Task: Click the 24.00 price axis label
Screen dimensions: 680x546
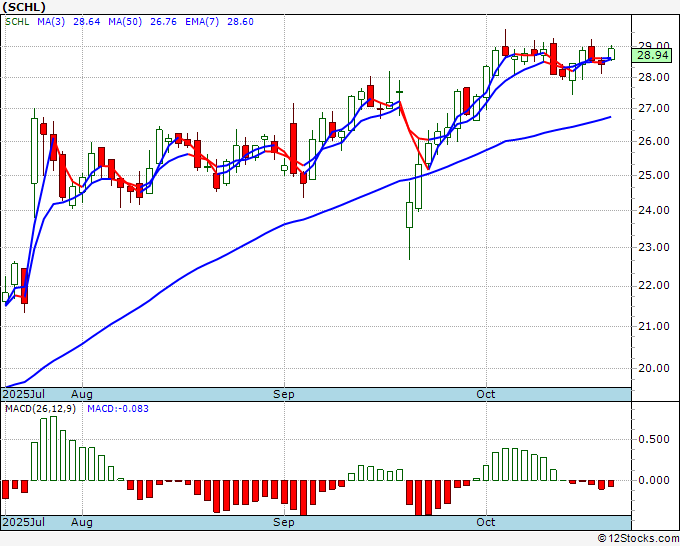Action: click(654, 210)
